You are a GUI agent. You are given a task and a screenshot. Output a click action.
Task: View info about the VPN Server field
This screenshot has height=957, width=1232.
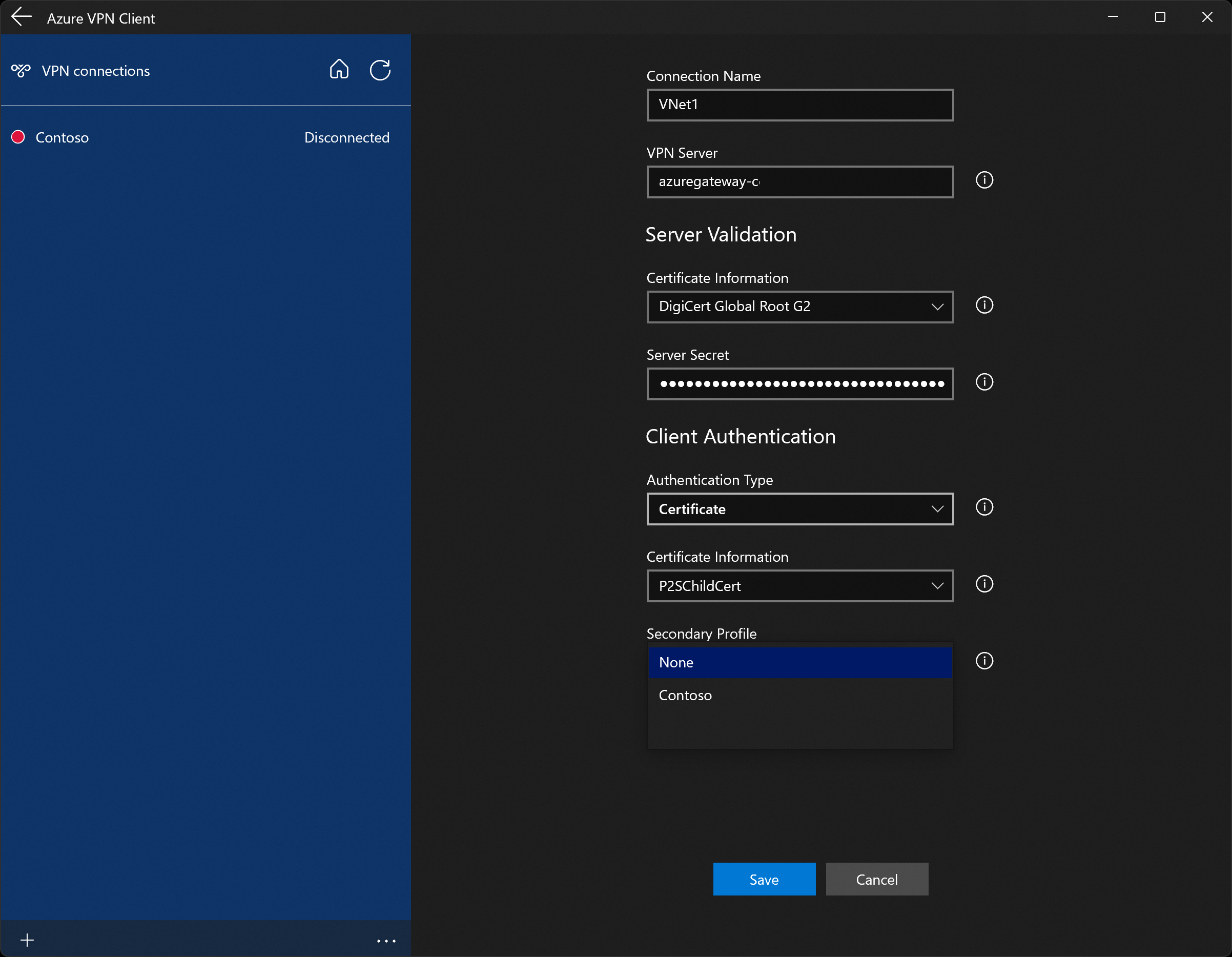click(984, 179)
